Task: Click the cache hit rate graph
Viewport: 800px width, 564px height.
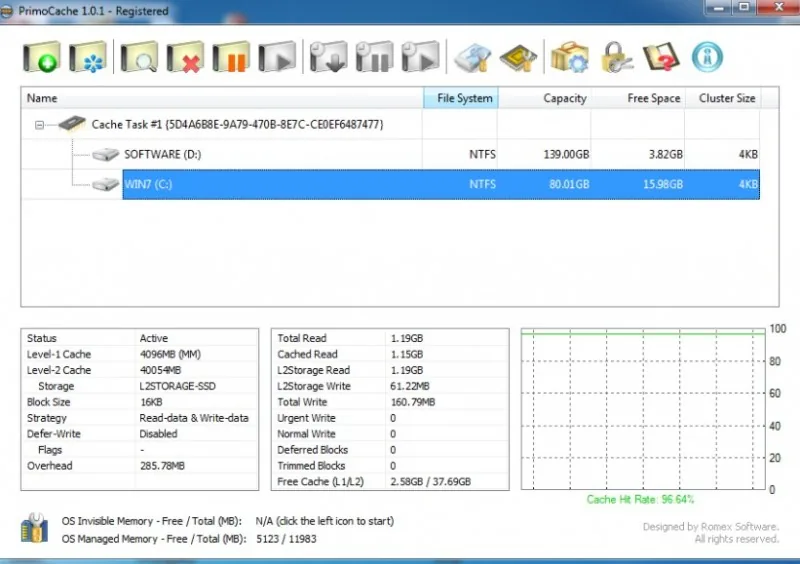Action: 643,409
